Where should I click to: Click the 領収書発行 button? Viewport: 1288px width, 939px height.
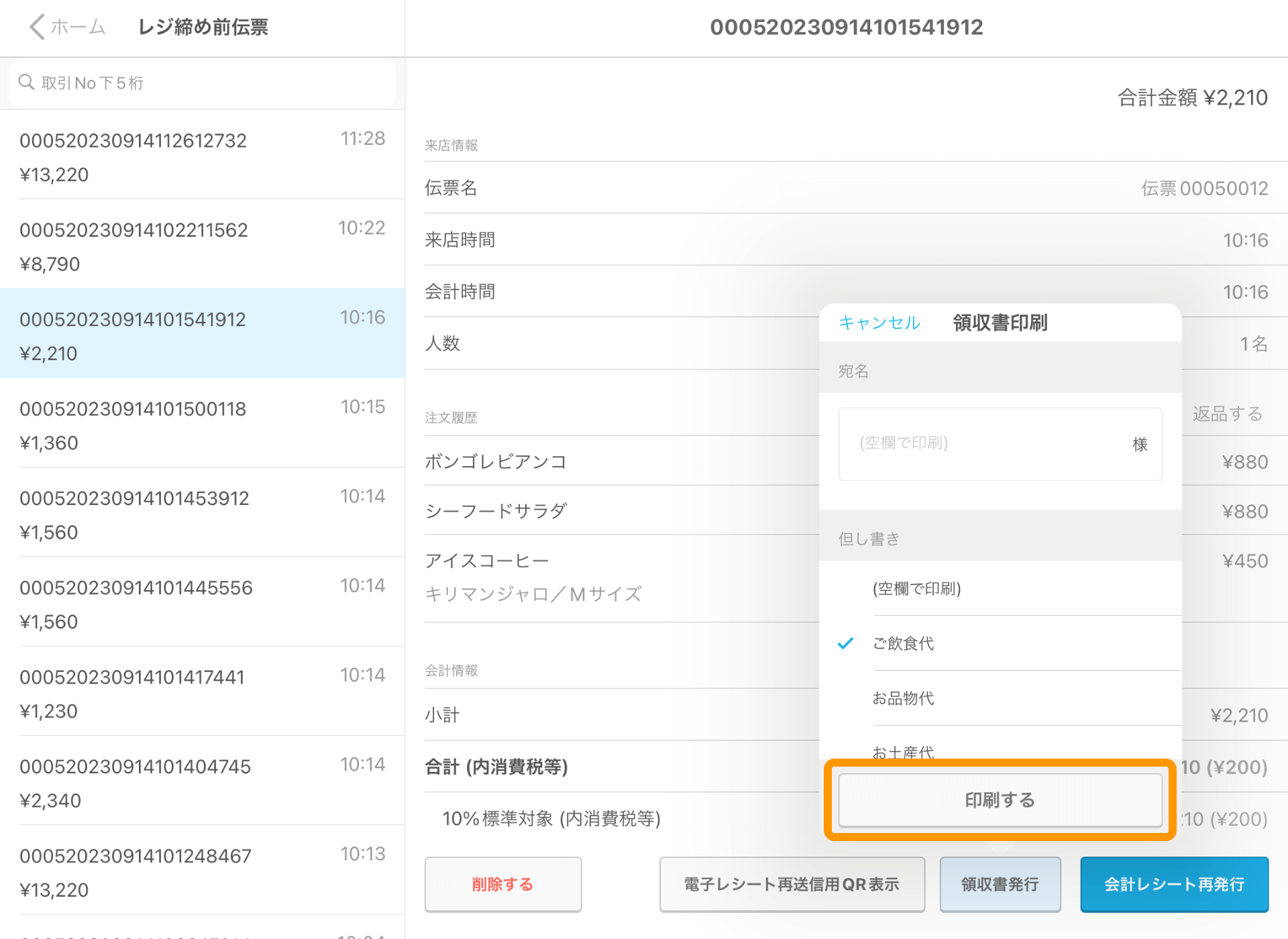coord(1000,884)
